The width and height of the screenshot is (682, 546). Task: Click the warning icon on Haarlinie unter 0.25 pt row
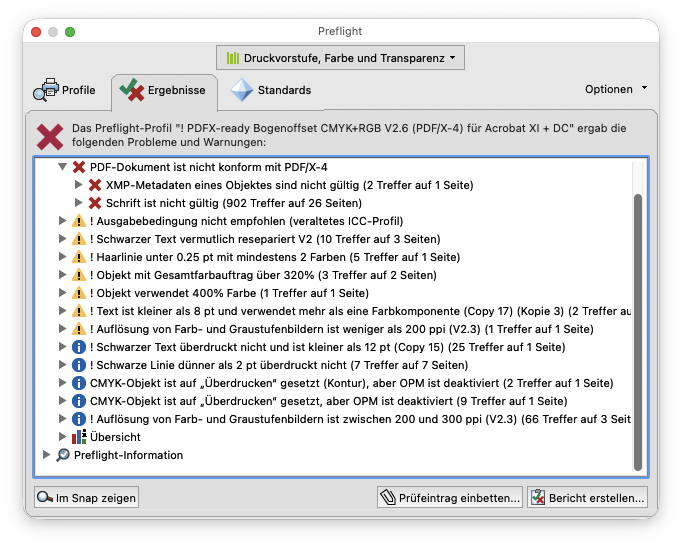79,257
